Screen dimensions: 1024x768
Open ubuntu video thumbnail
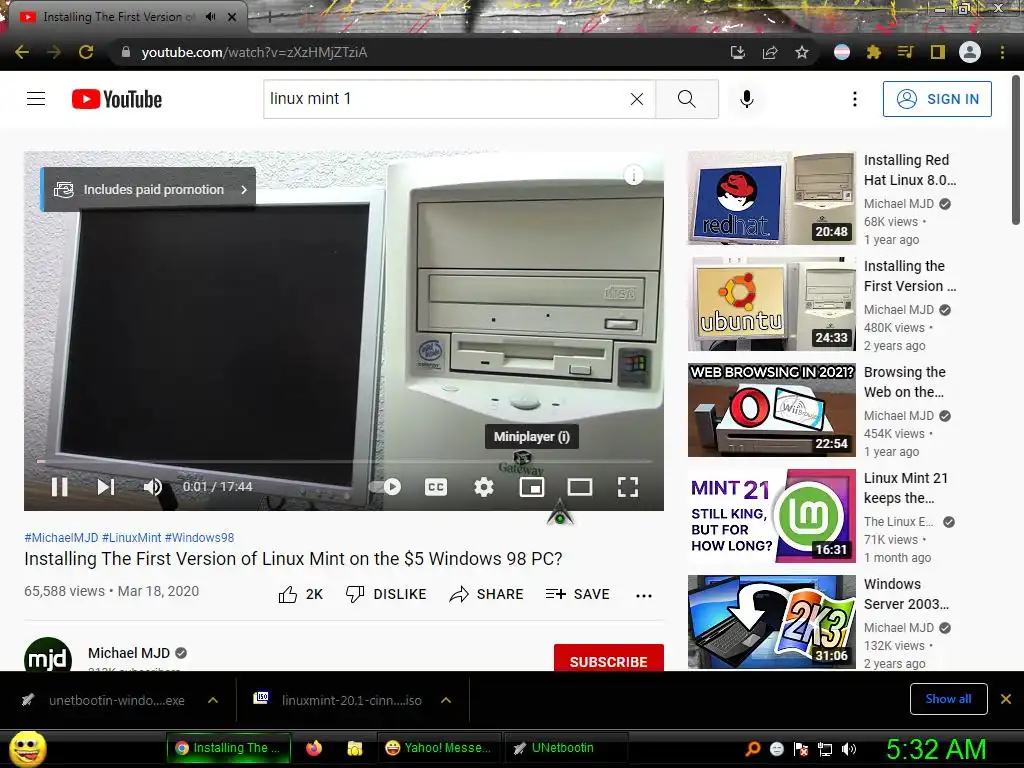(771, 304)
